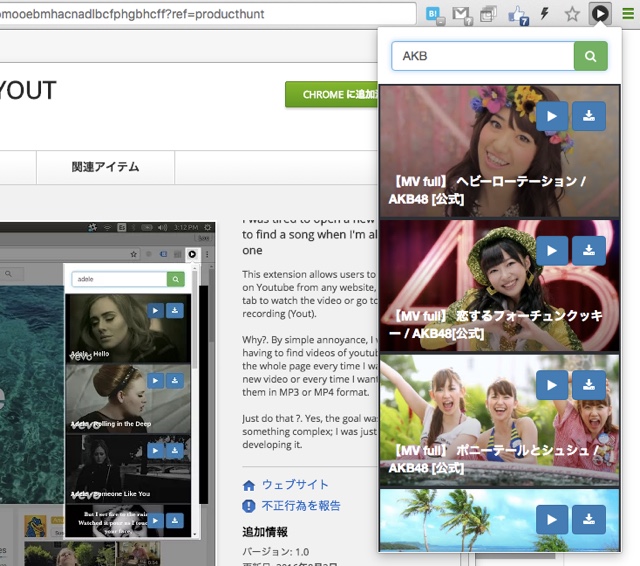Download the 恋するフォーチュンクッキー video

coord(589,250)
